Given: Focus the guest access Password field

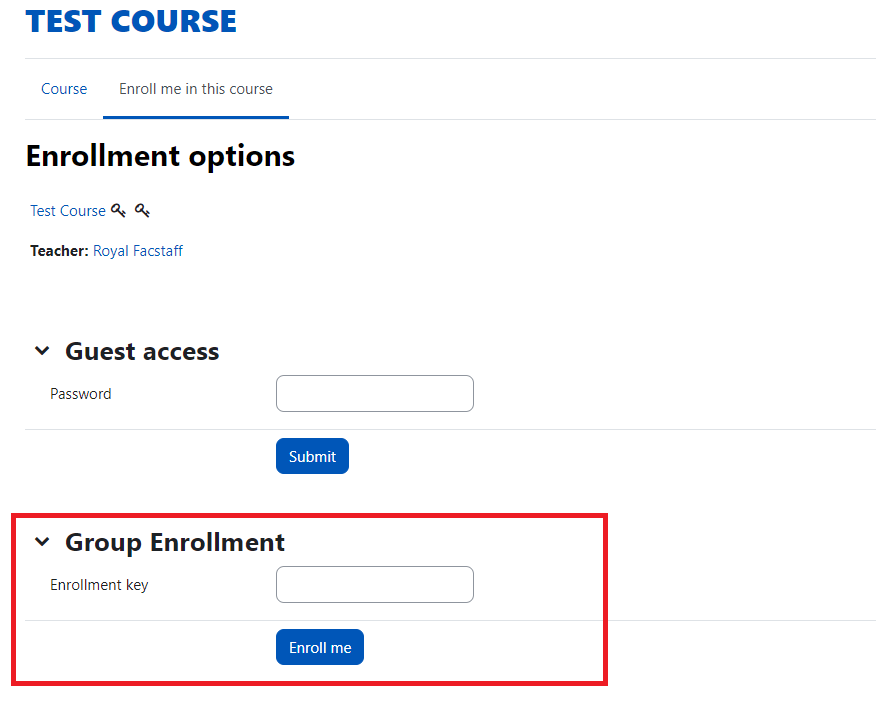Looking at the screenshot, I should [375, 393].
